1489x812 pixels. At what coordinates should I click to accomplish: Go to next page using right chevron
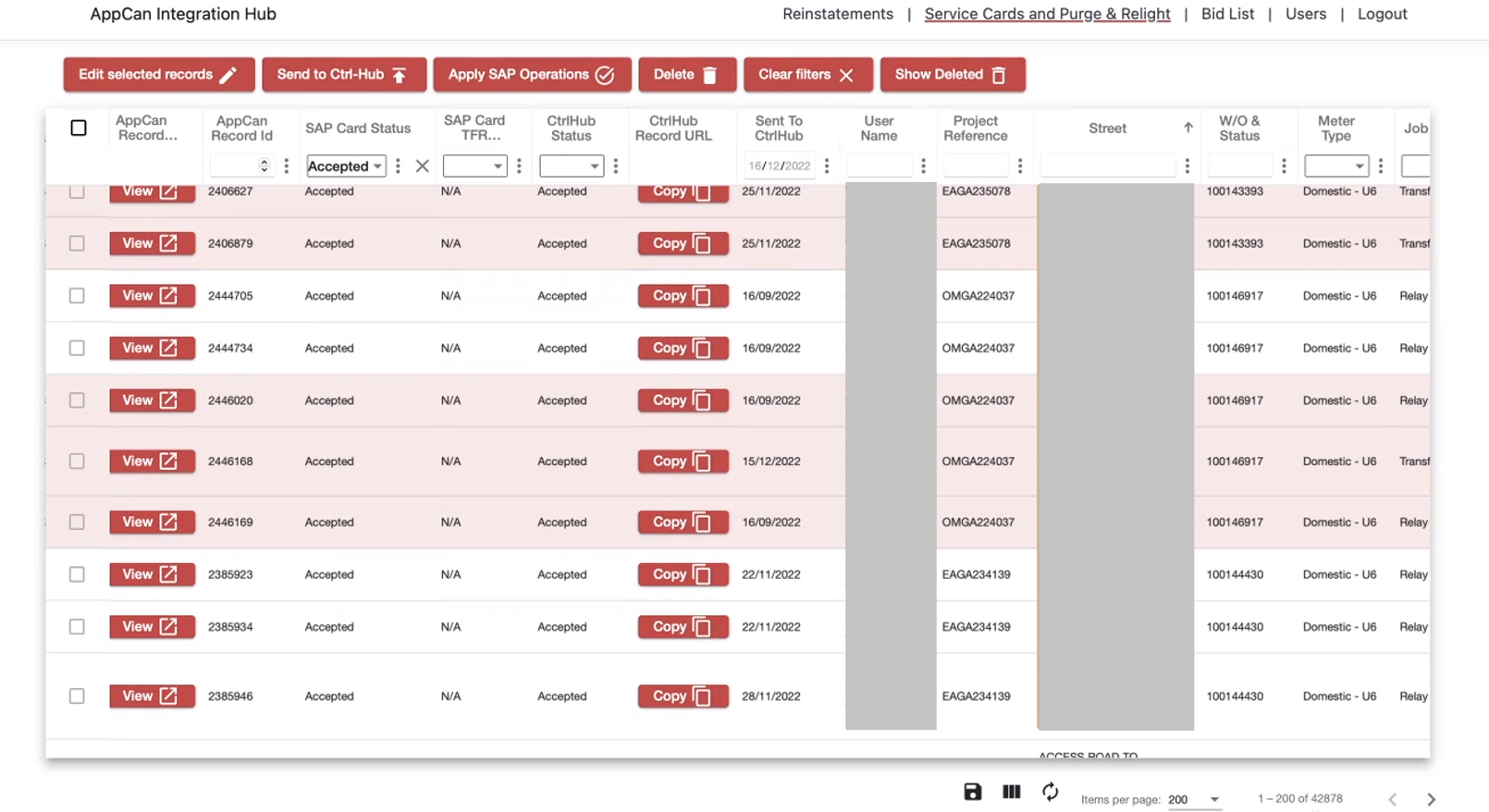(x=1431, y=799)
